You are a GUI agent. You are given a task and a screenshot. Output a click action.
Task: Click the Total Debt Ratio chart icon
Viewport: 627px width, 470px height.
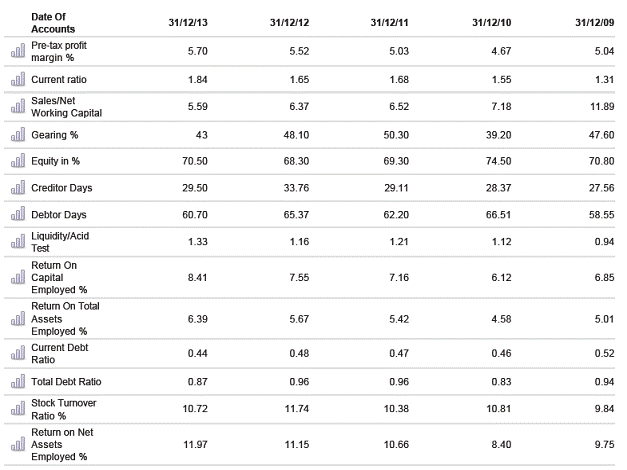(17, 381)
